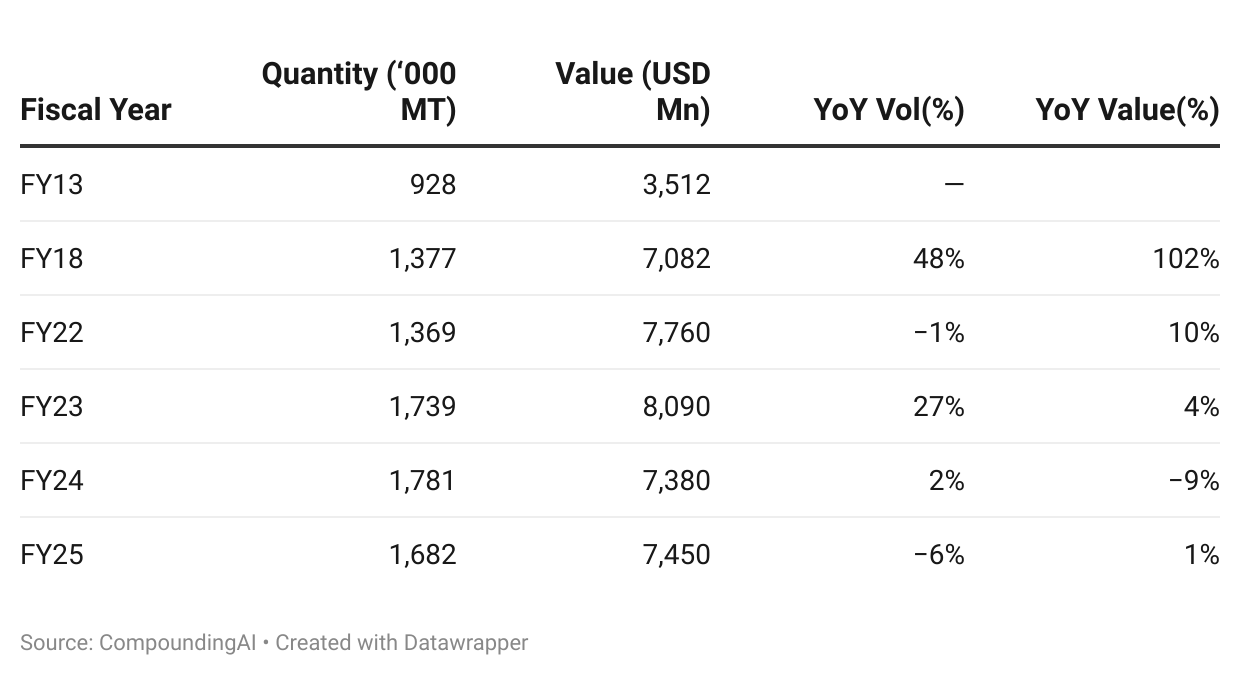Select the FY18 row label
This screenshot has width=1240, height=676.
tap(52, 258)
